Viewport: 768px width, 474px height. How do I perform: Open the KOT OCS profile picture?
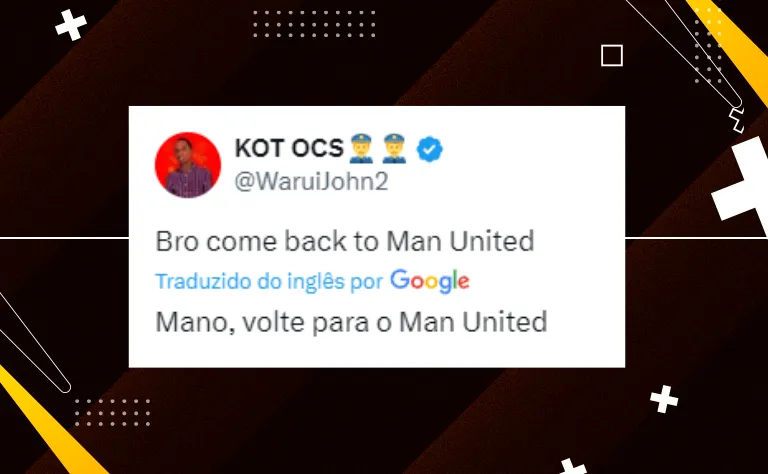188,165
